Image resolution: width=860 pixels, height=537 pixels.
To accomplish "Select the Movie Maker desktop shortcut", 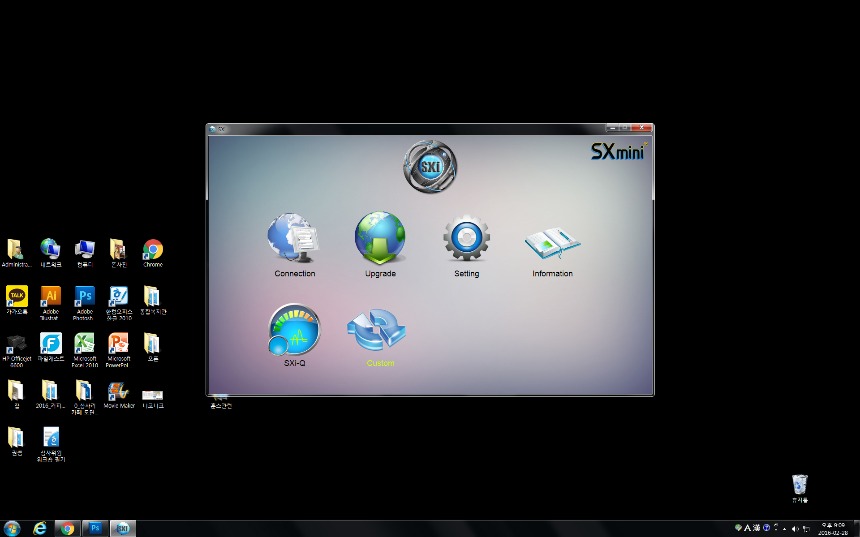I will (118, 395).
